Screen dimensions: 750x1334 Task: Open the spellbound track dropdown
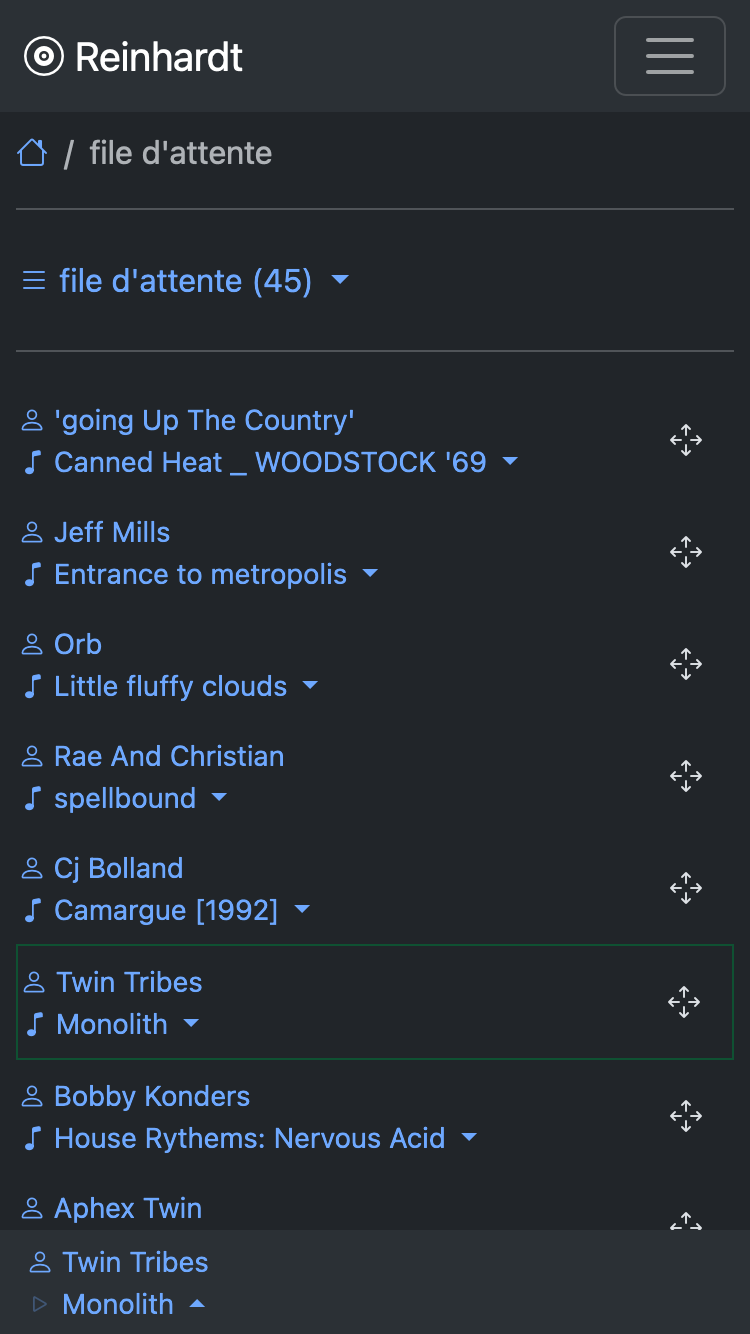(219, 798)
